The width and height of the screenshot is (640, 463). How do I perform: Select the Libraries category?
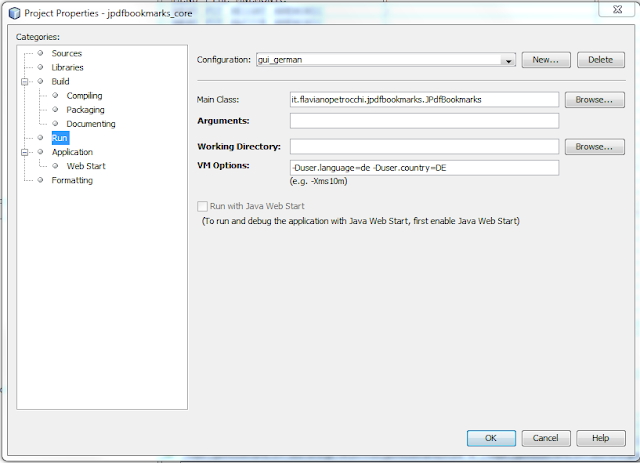click(67, 67)
